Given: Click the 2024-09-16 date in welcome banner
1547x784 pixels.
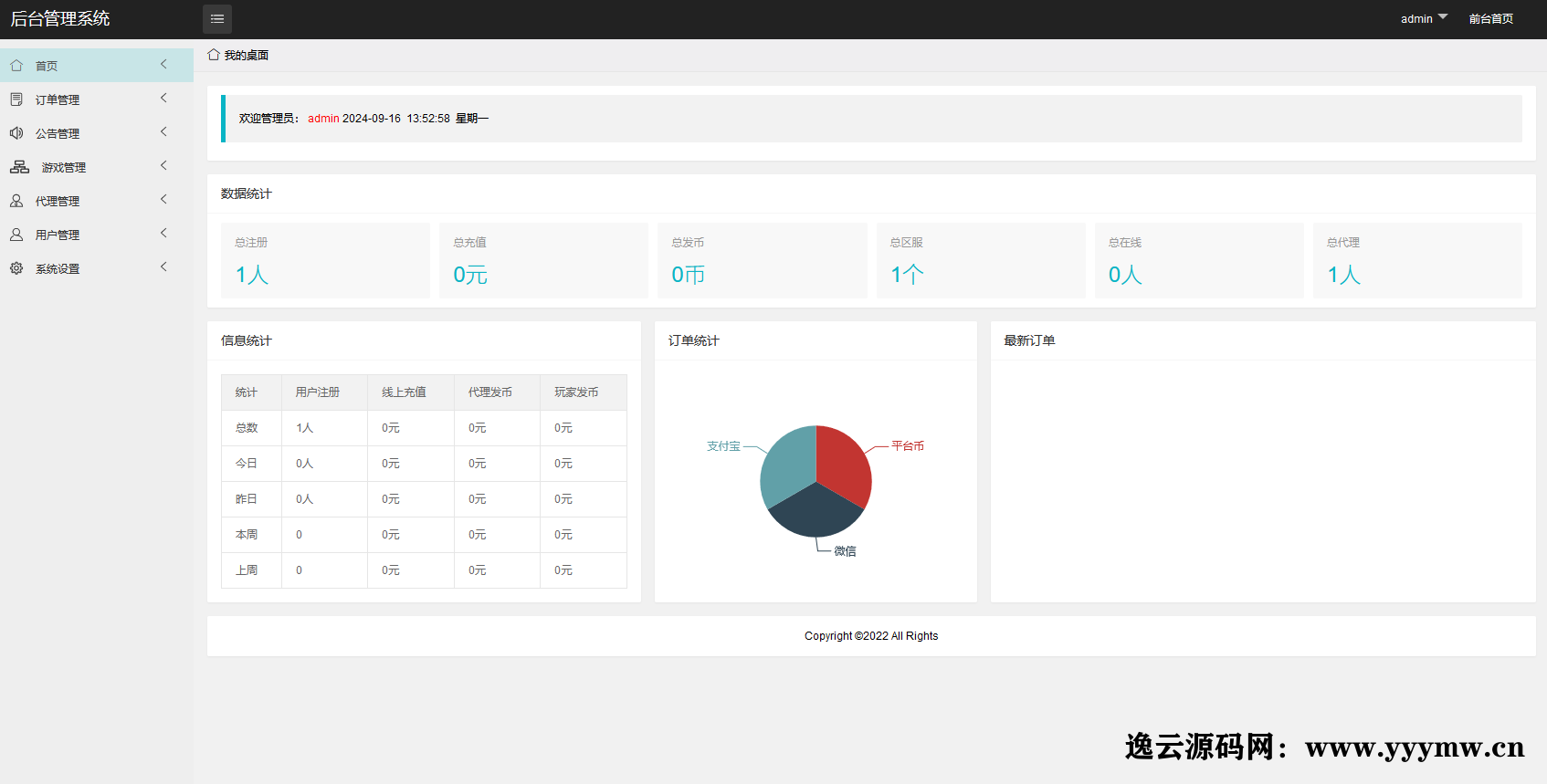Looking at the screenshot, I should (x=372, y=119).
